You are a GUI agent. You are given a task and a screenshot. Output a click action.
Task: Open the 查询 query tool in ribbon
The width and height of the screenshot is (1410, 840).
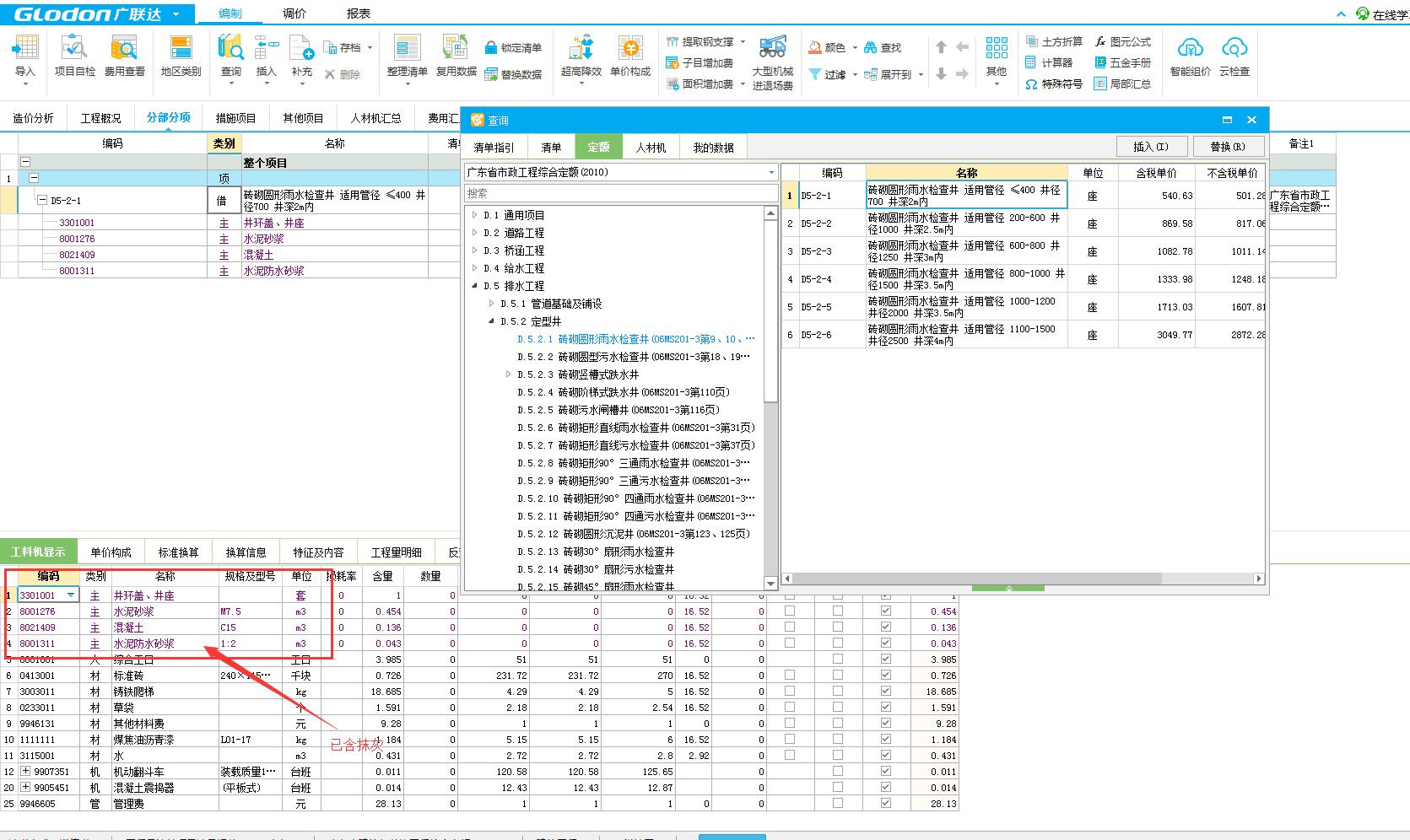(231, 56)
